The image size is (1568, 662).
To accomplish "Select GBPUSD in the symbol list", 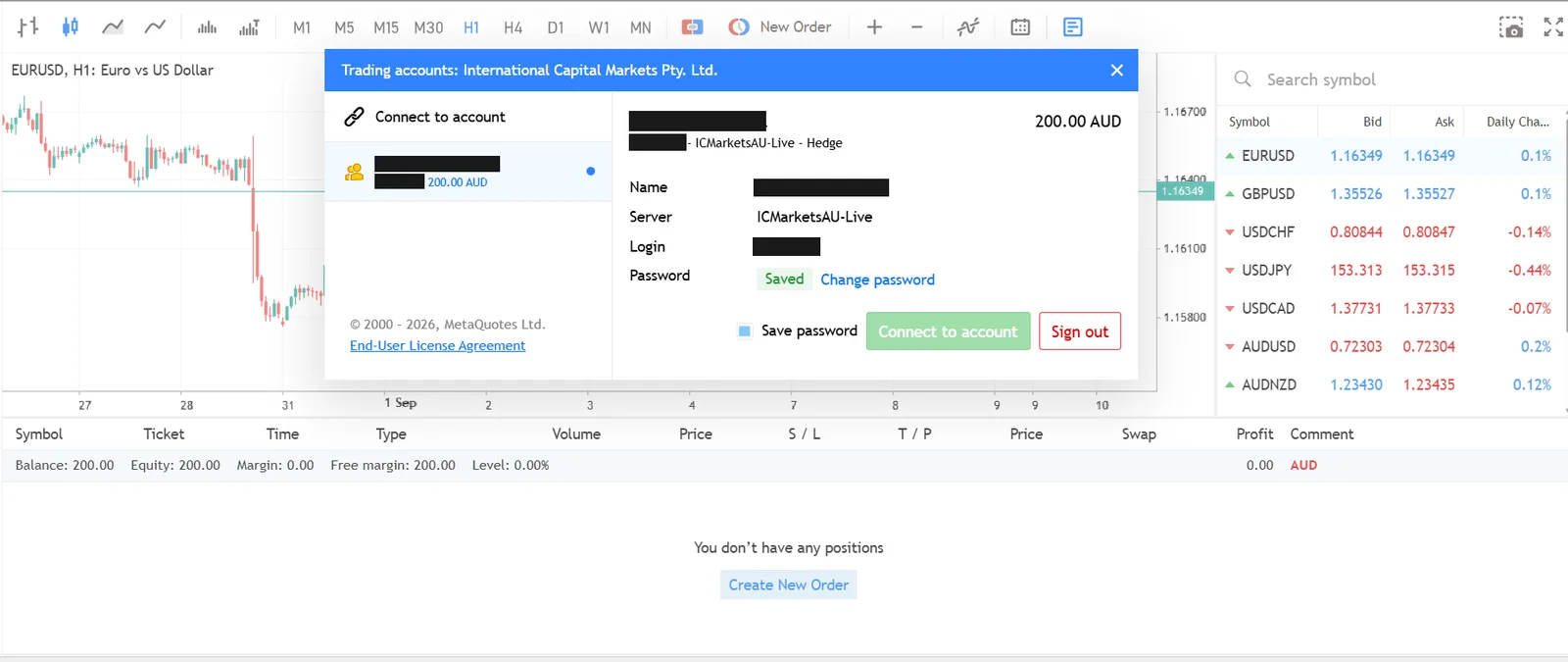I will (1268, 194).
